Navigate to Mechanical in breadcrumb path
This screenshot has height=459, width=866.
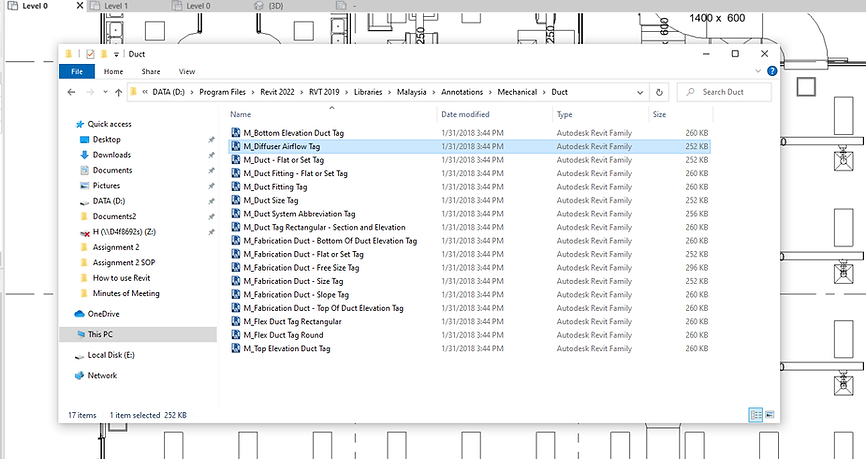517,92
